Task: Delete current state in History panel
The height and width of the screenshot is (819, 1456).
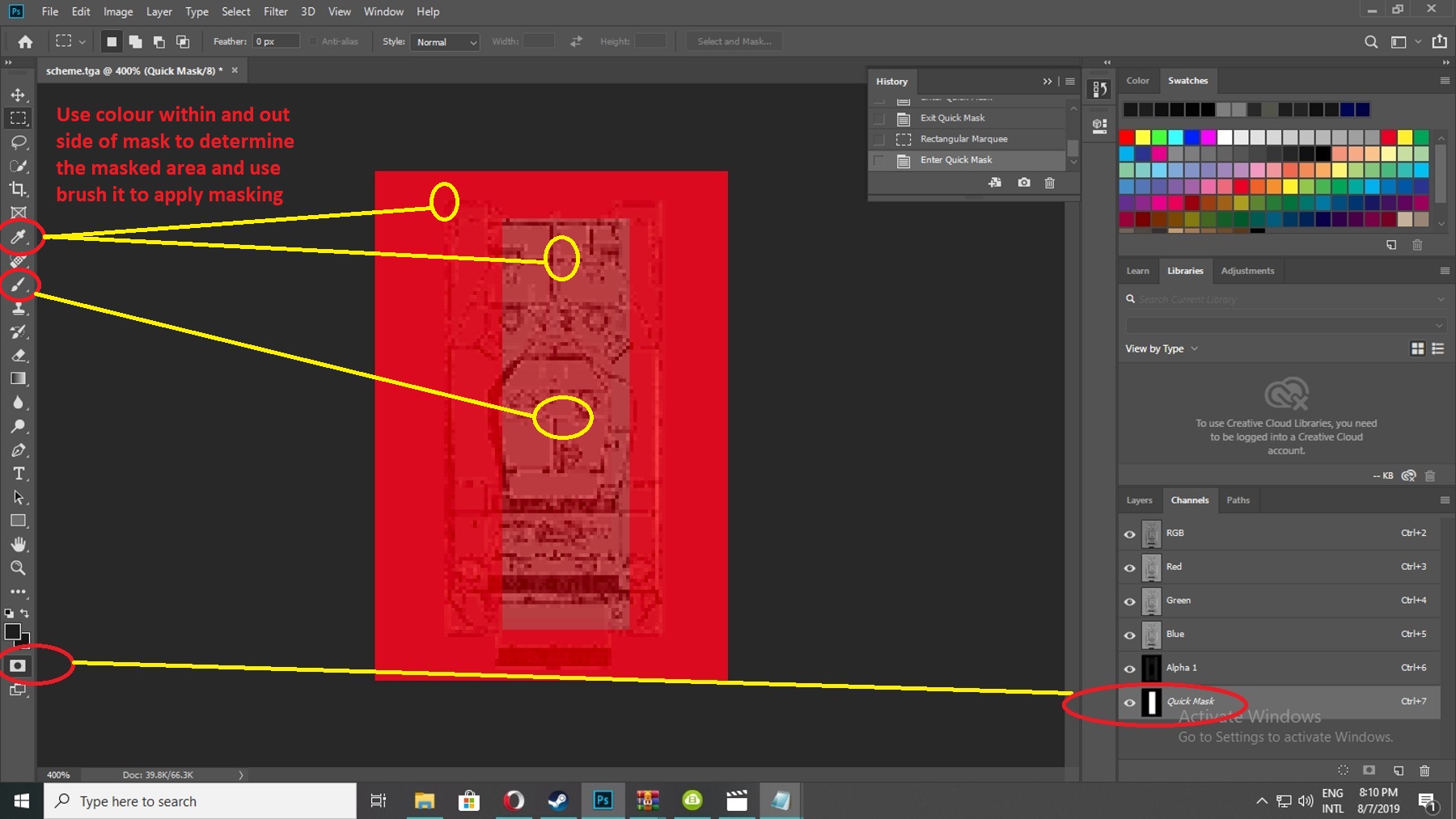Action: (x=1050, y=183)
